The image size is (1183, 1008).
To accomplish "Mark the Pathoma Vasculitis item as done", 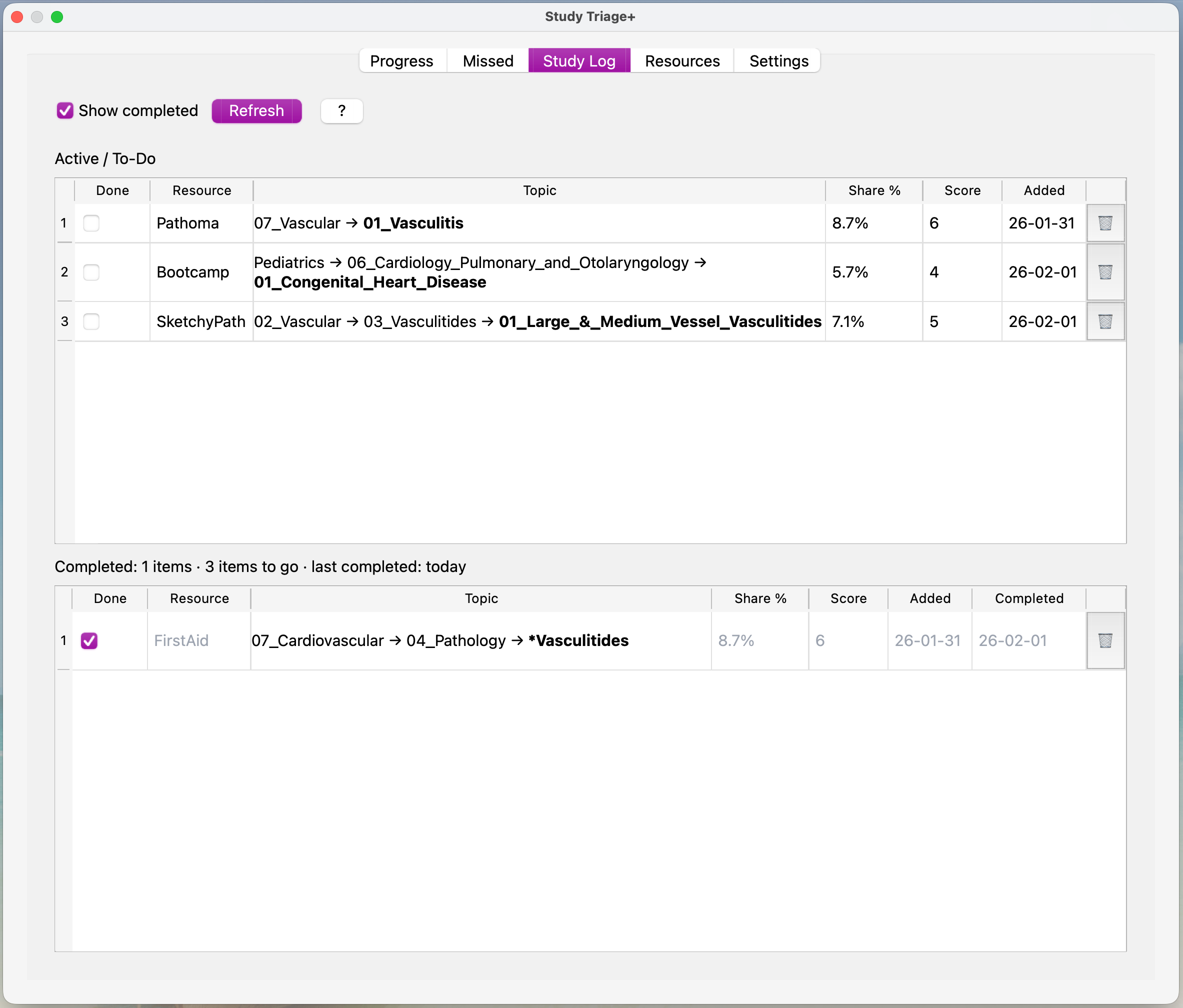I will pos(91,223).
